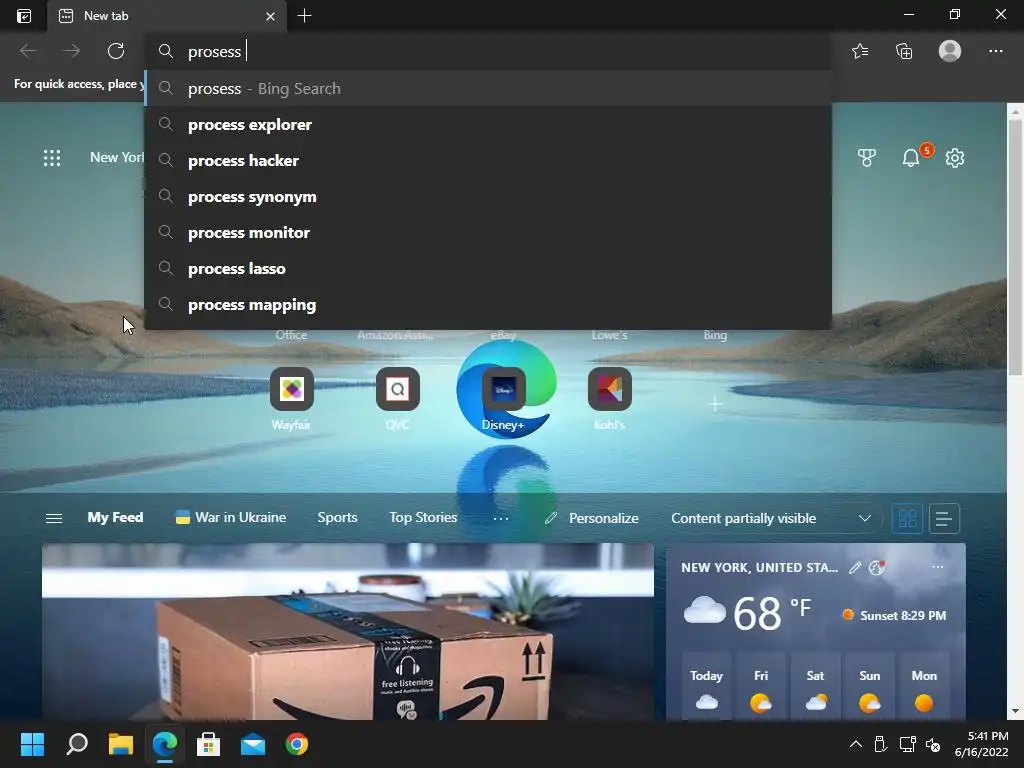Click the Personalize button
This screenshot has height=768, width=1024.
[591, 518]
